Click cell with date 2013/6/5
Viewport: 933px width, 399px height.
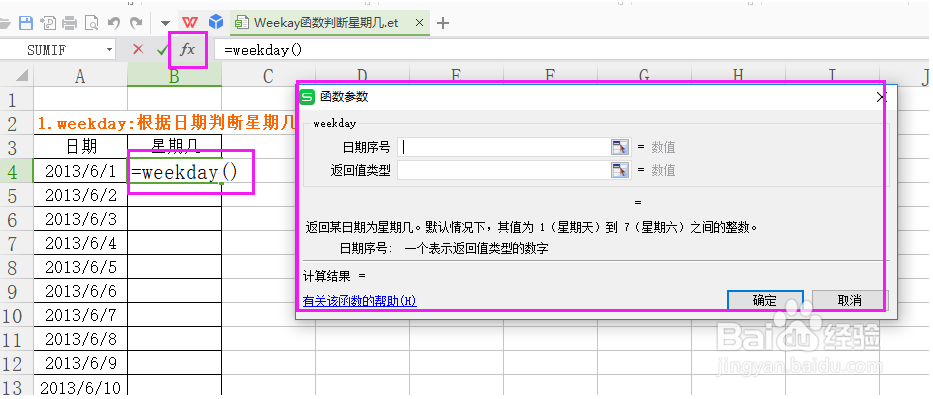tap(80, 267)
